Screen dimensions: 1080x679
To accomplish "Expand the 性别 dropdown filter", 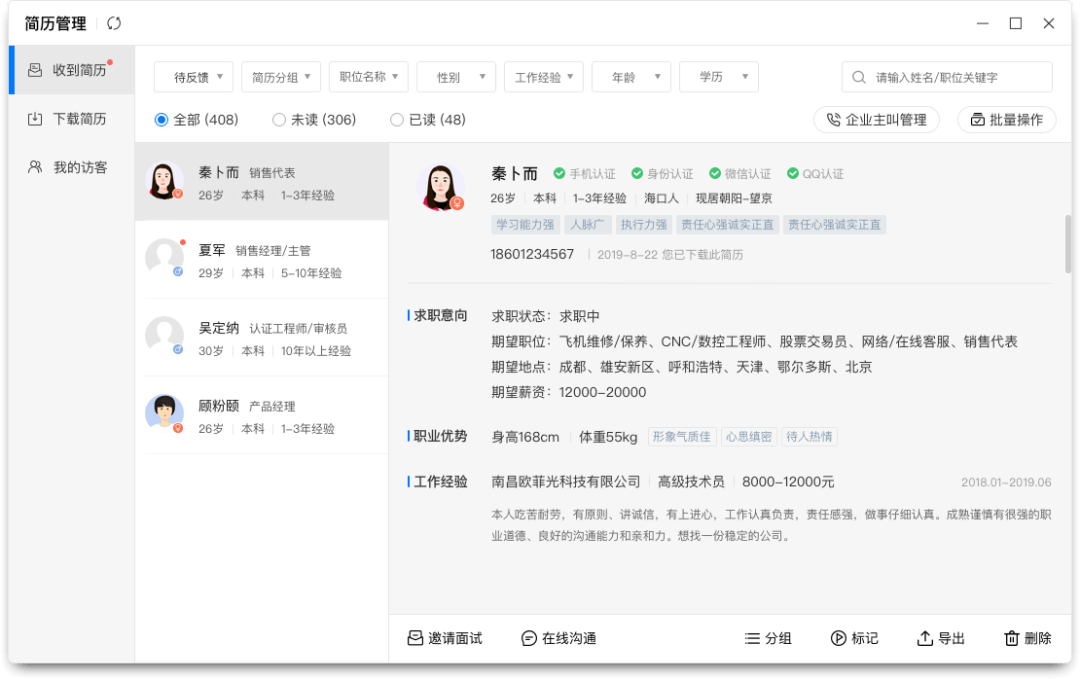I will pos(456,77).
